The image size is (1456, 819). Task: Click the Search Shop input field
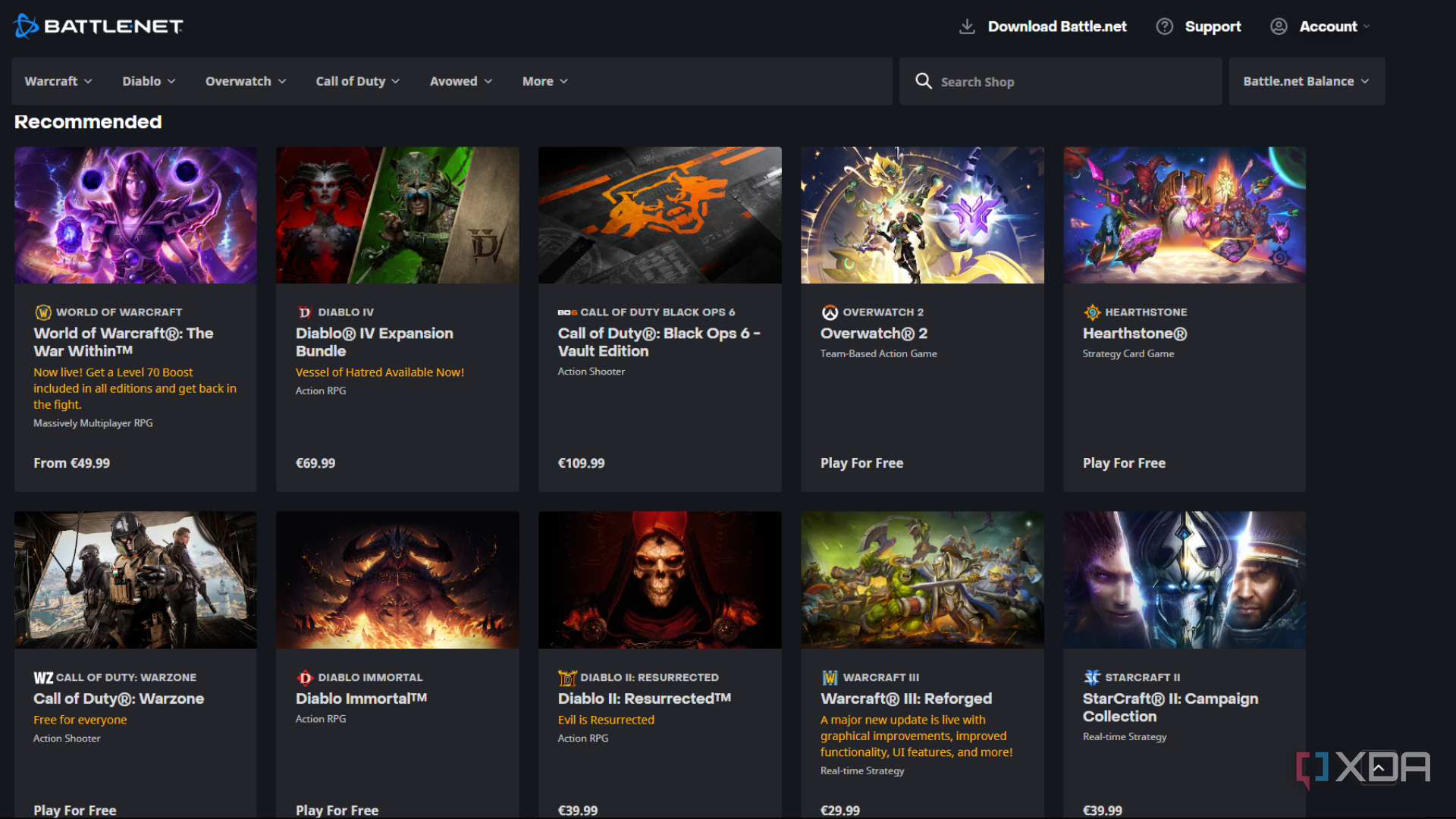coord(1060,81)
